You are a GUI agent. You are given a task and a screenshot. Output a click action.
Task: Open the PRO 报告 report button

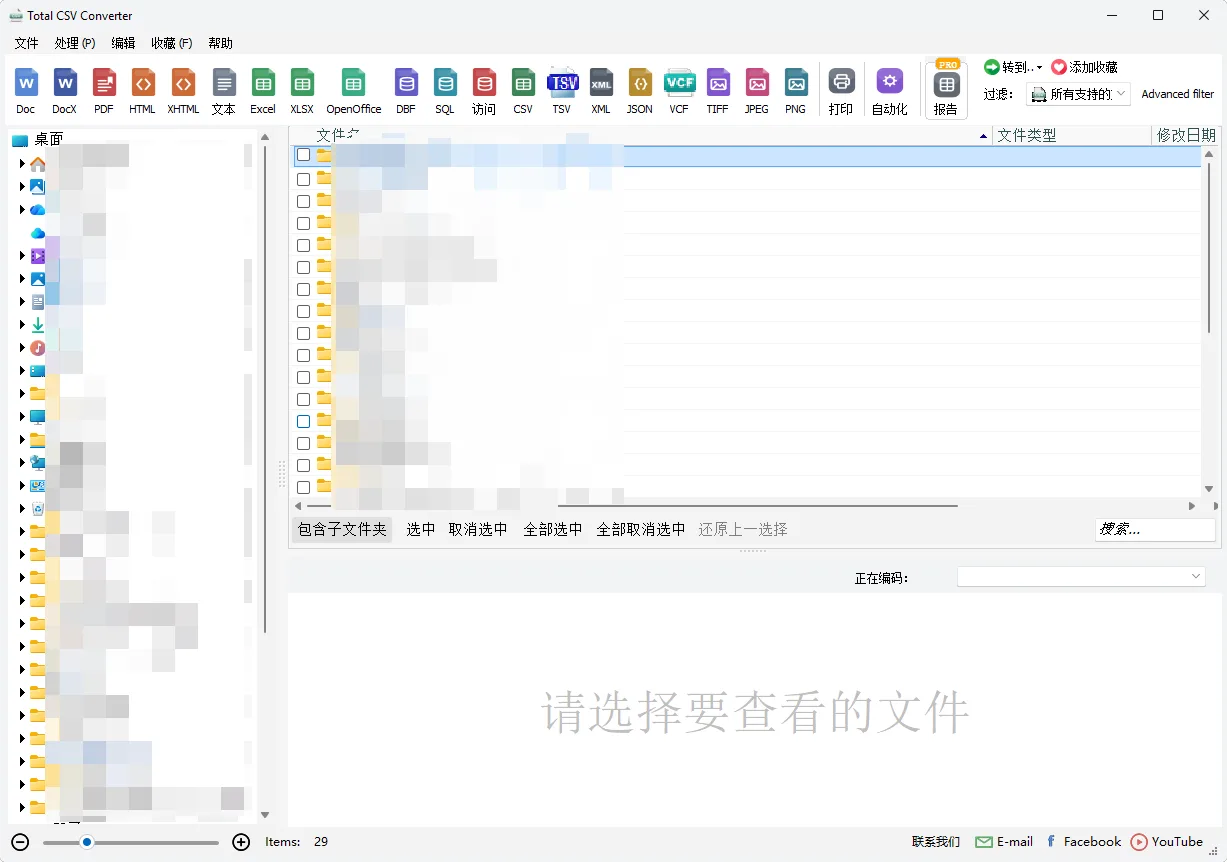946,90
